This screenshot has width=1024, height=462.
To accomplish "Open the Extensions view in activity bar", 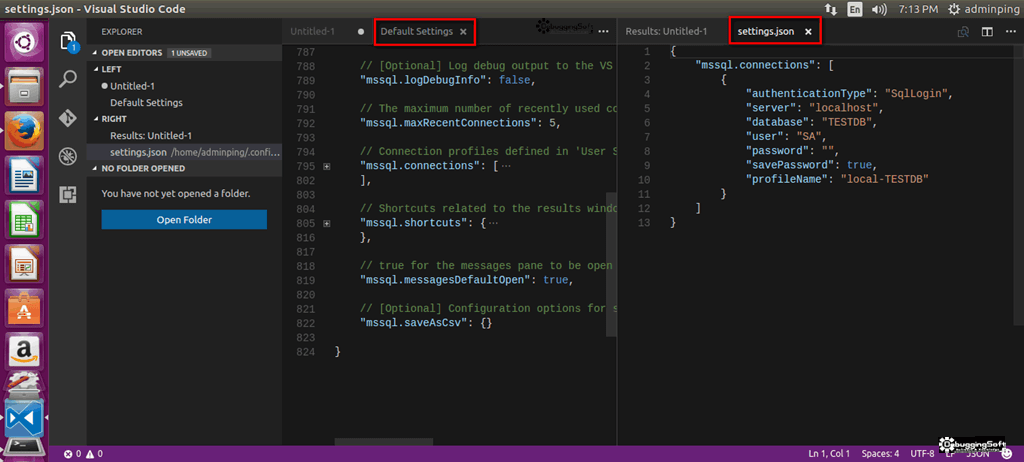I will click(68, 194).
